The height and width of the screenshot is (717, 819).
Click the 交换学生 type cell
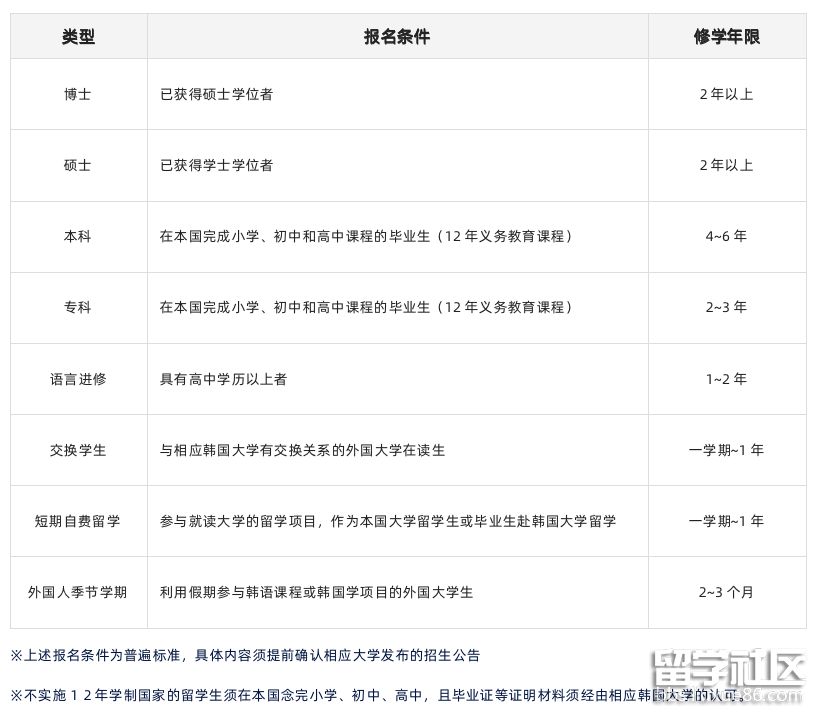click(78, 450)
